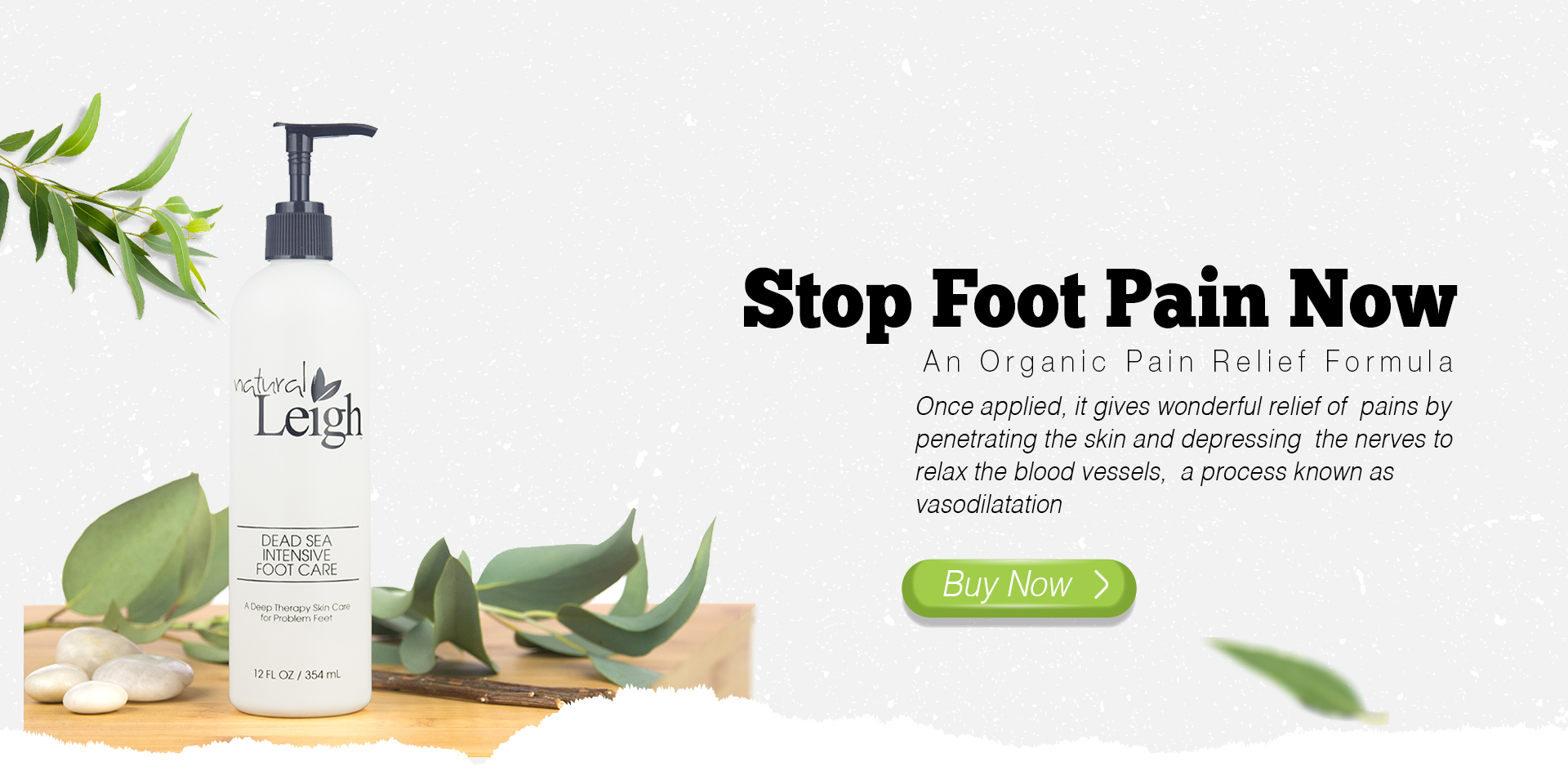Select the An Organic Pain Relief Formula subtitle
This screenshot has height=776, width=1568.
[x=1188, y=361]
